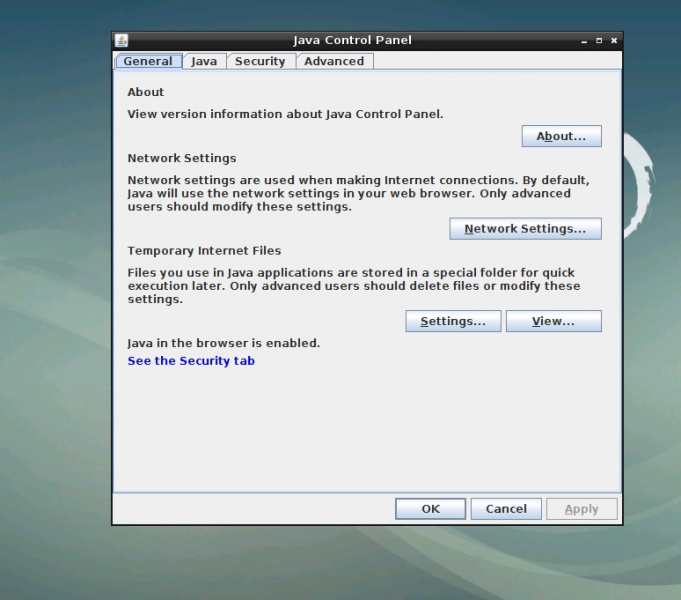Click the 'Java in the browser is enabled' text
Screen dimensions: 681x600
(224, 343)
